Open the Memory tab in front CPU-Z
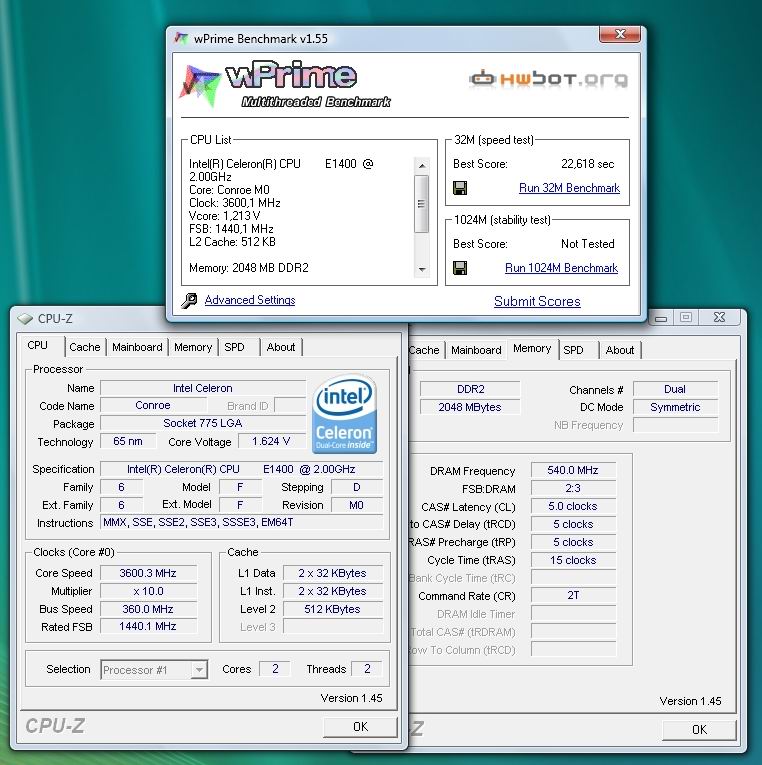The image size is (762, 765). 193,347
